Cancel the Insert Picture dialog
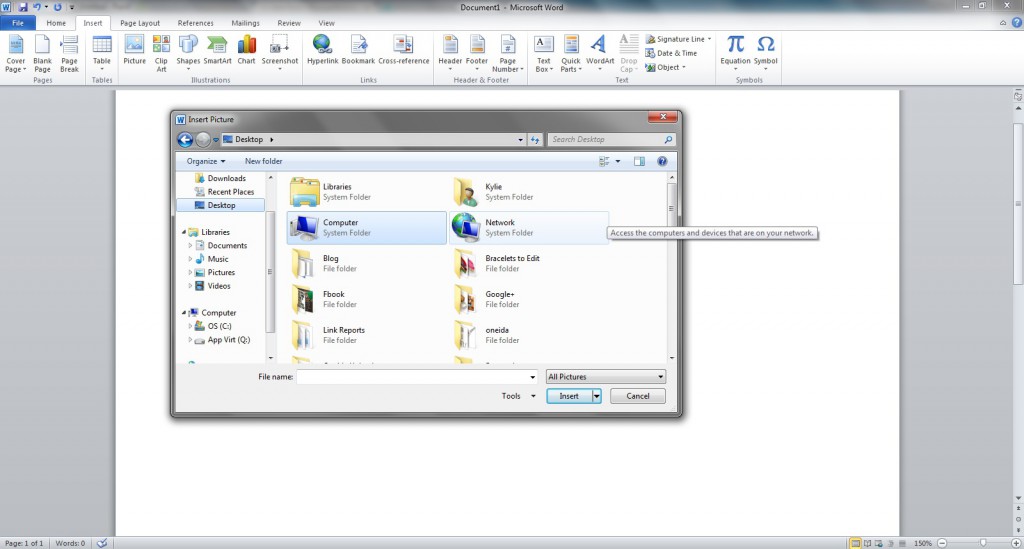1024x549 pixels. click(x=638, y=396)
